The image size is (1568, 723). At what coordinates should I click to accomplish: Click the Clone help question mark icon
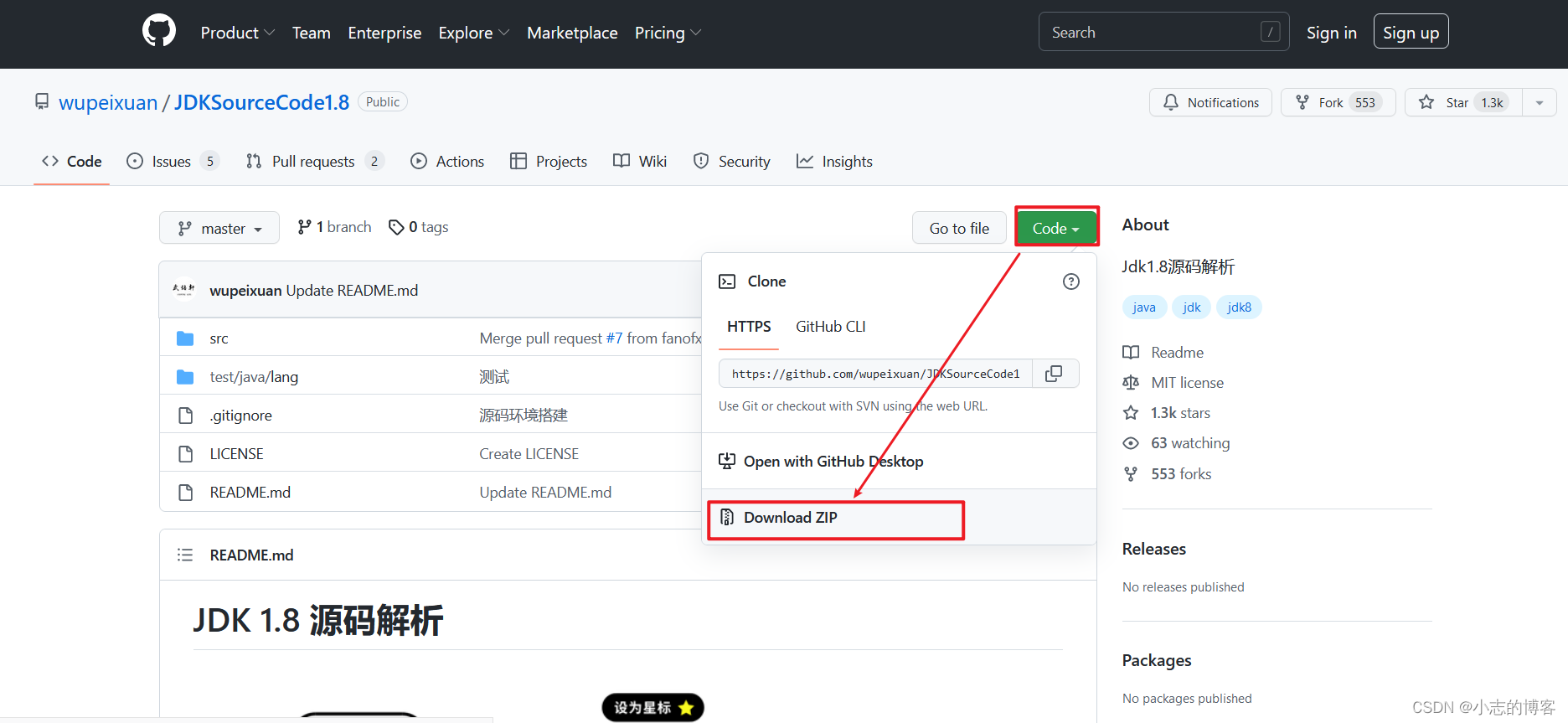(x=1070, y=281)
